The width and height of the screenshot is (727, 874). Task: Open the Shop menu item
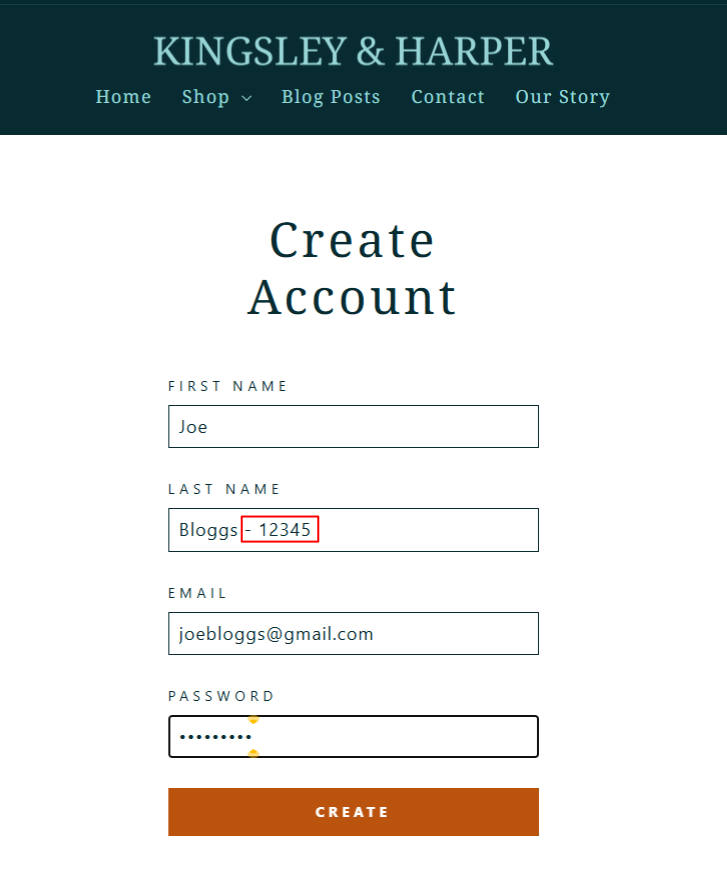click(x=206, y=97)
